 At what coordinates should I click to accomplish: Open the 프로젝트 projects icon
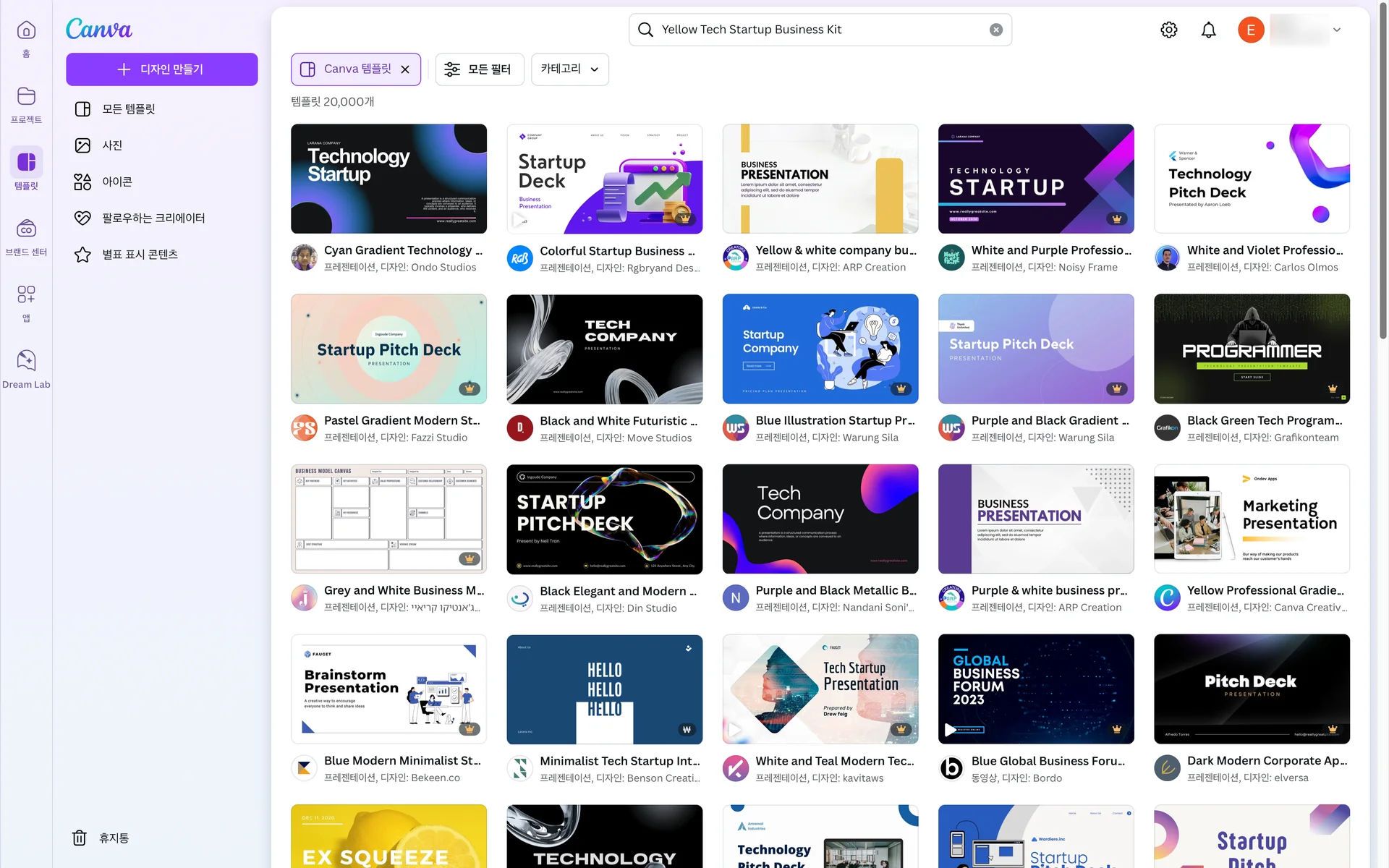click(26, 101)
